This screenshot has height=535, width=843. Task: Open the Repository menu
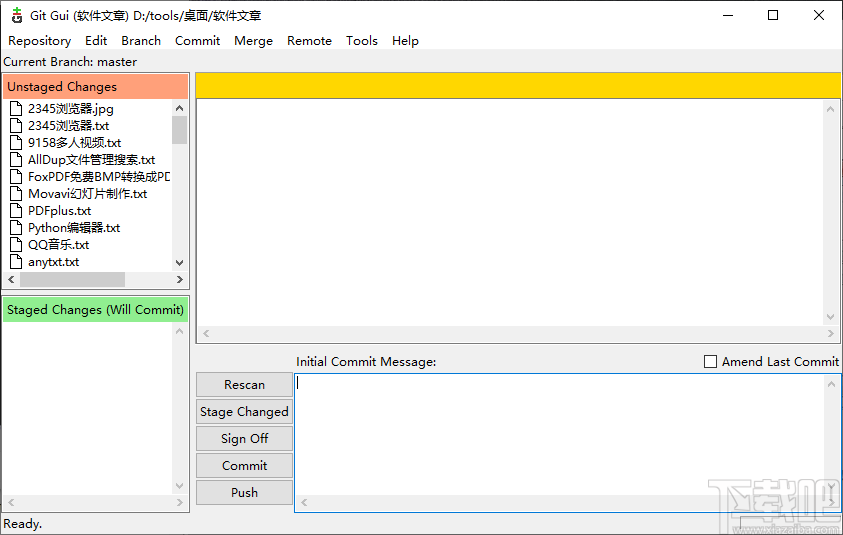(x=39, y=41)
